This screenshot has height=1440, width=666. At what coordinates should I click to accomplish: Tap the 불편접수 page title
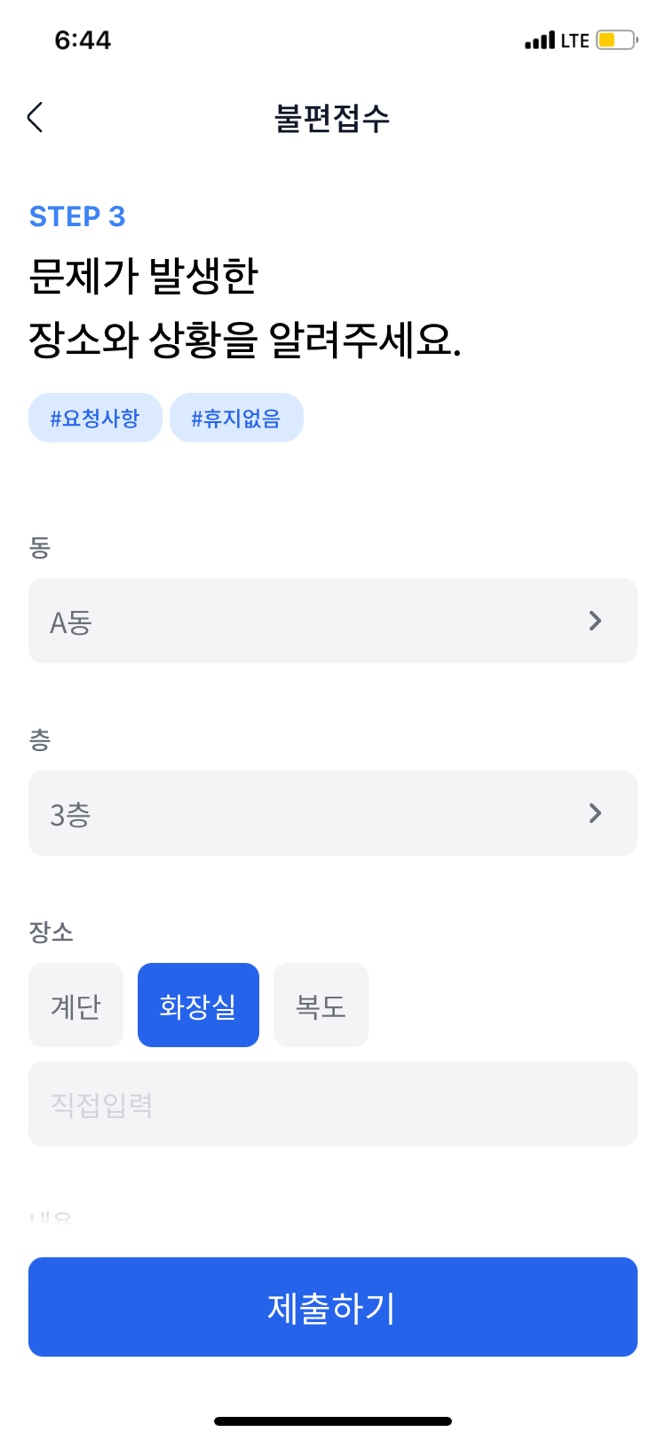(332, 118)
